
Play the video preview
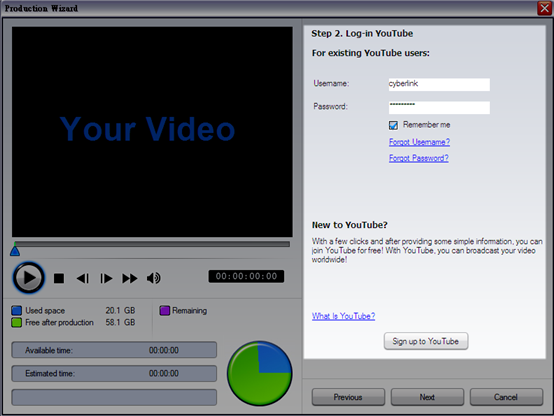click(x=29, y=278)
